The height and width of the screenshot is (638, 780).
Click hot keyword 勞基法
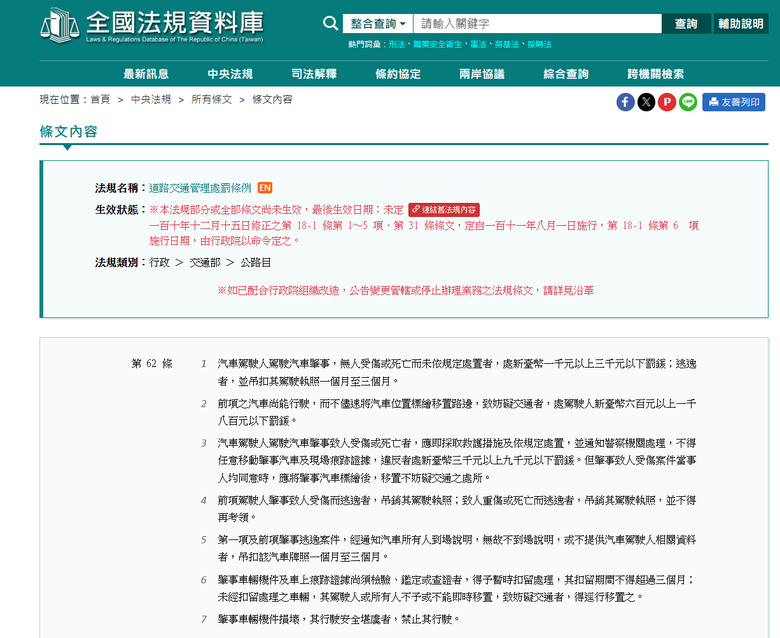click(x=507, y=44)
